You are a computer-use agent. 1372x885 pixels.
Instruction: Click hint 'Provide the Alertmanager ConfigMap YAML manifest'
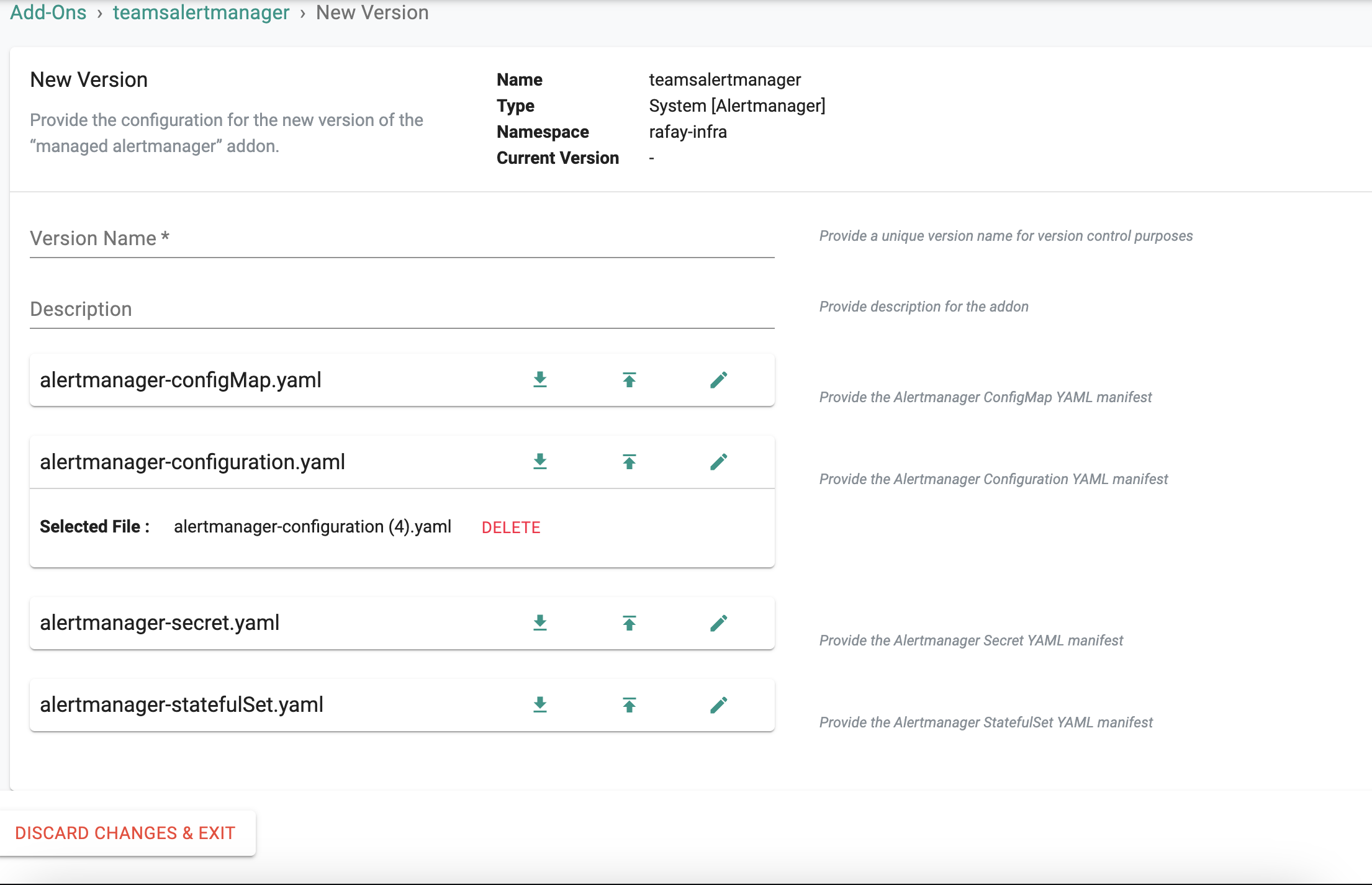click(985, 397)
